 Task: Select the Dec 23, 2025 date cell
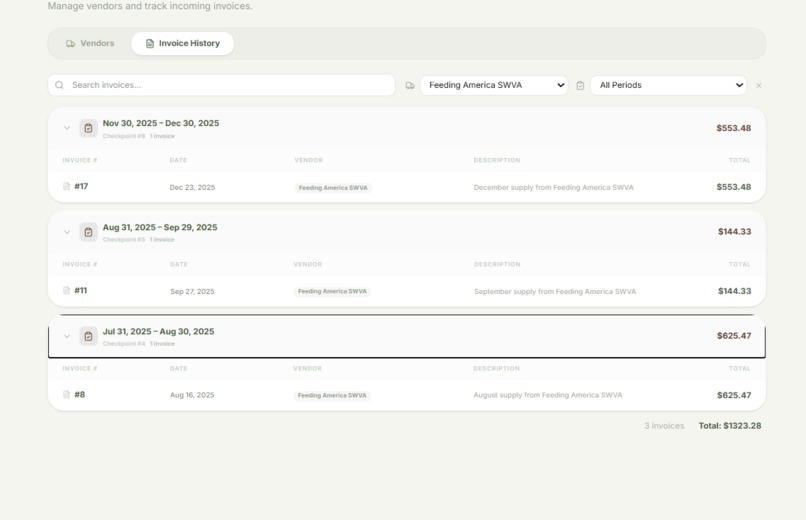(192, 188)
